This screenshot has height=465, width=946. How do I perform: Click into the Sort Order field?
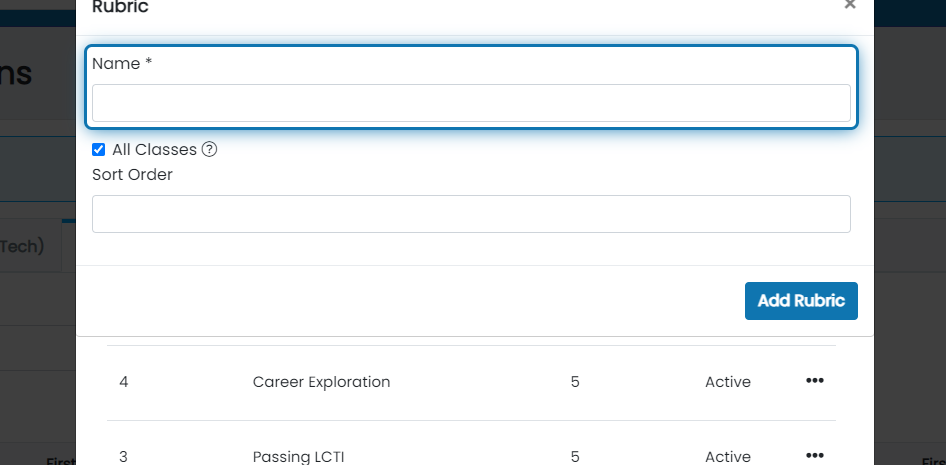(471, 214)
